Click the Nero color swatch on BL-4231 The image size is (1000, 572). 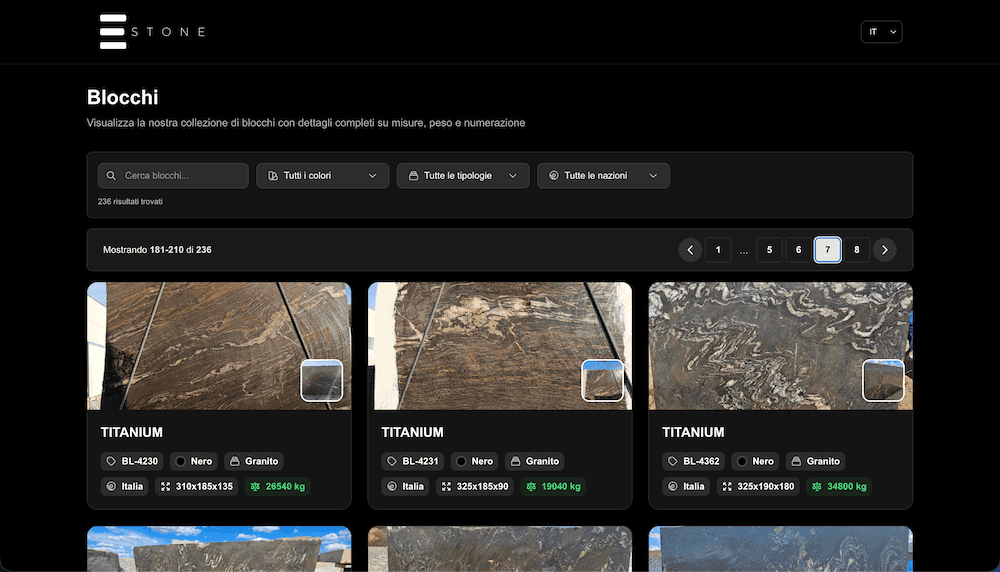pyautogui.click(x=461, y=462)
